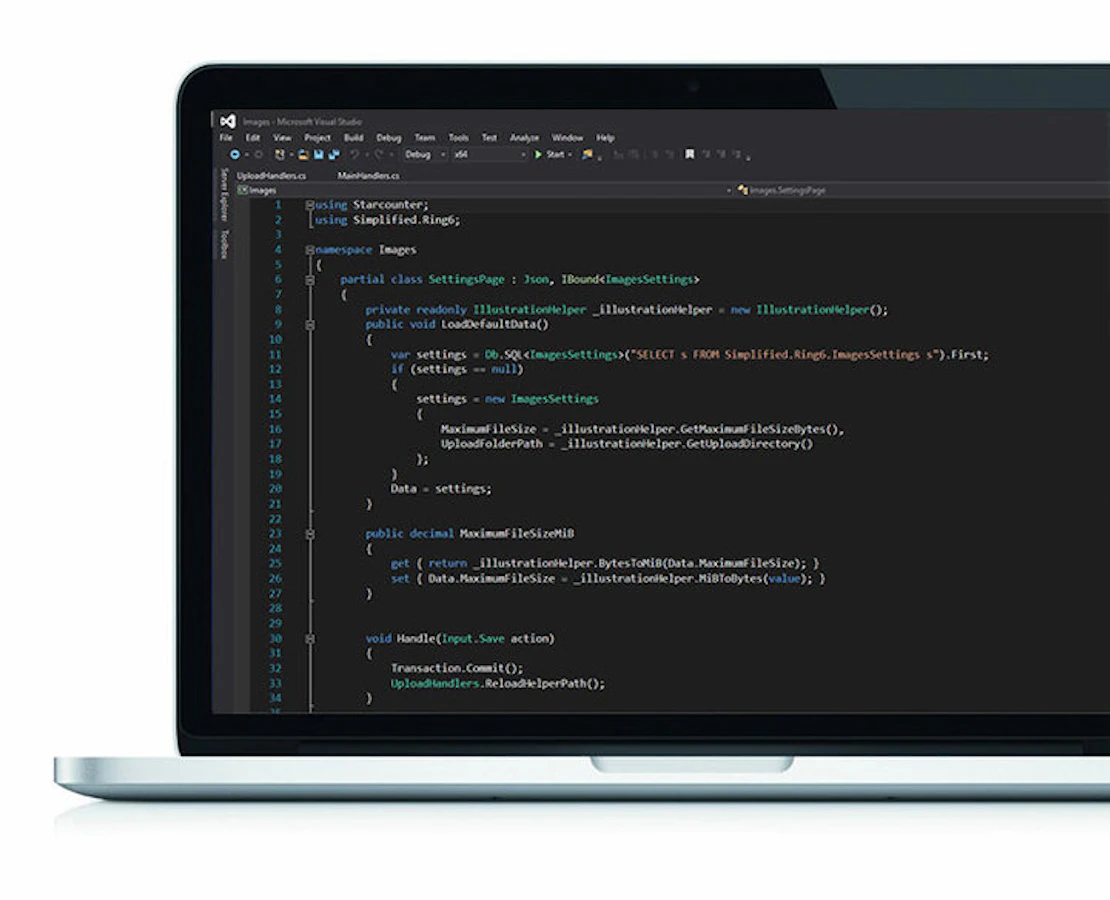
Task: Open the Tools menu
Action: 458,137
